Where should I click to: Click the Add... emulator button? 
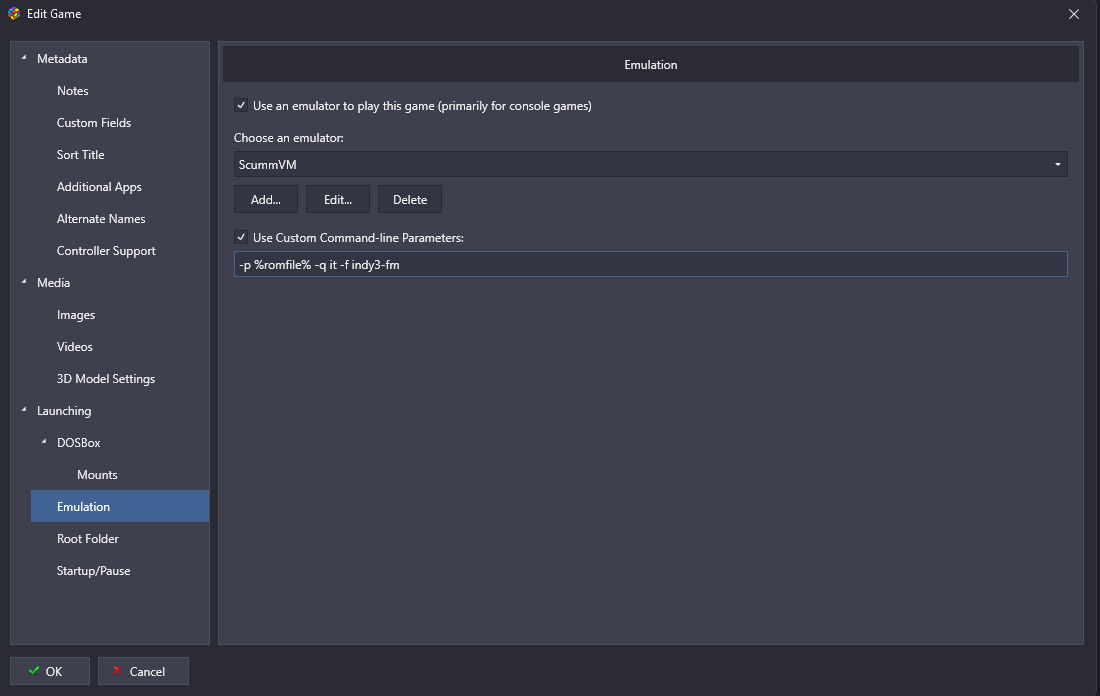pyautogui.click(x=266, y=199)
